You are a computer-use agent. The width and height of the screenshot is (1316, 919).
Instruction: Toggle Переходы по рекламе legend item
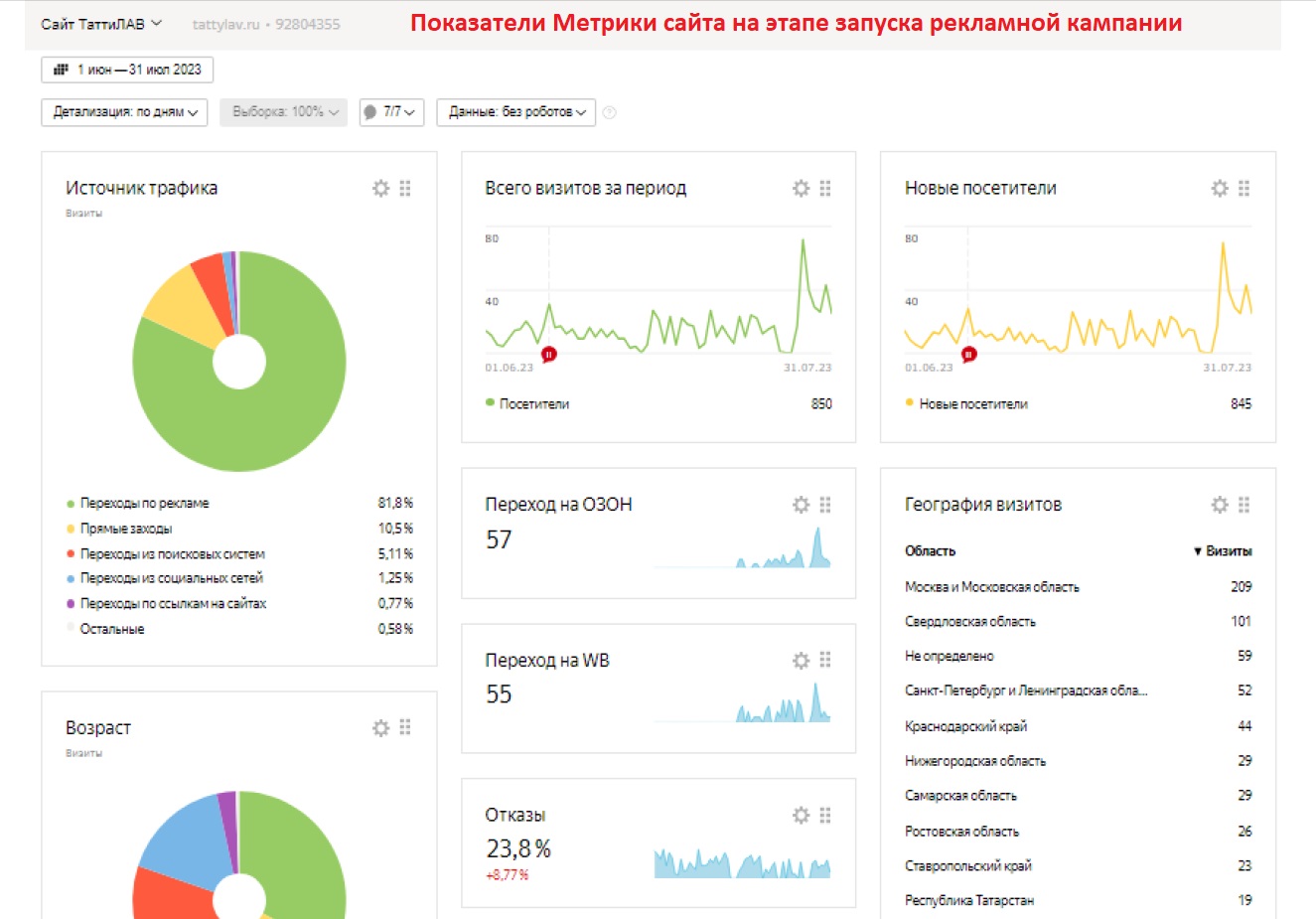coord(138,504)
